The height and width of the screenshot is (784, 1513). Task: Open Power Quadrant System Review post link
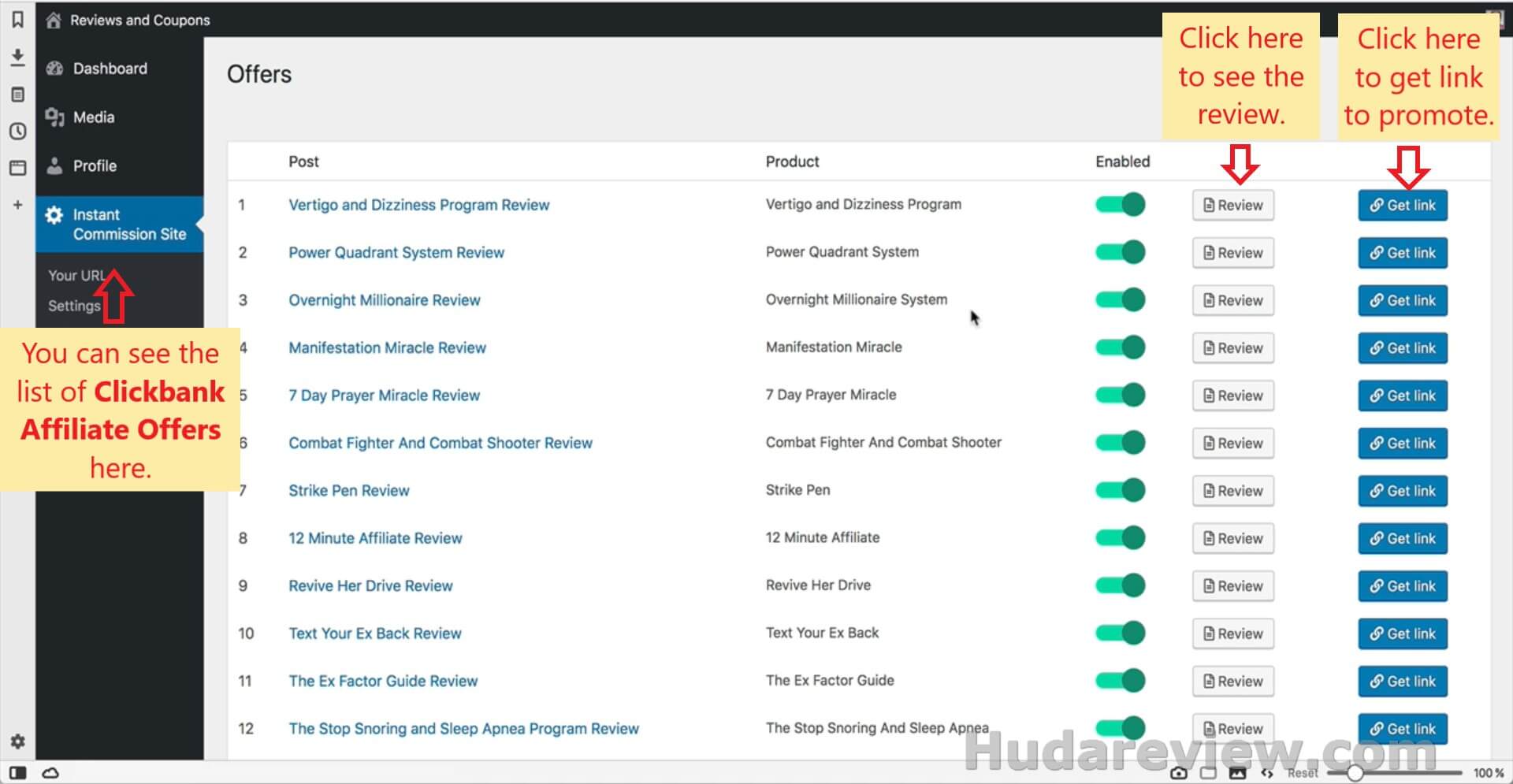[396, 253]
